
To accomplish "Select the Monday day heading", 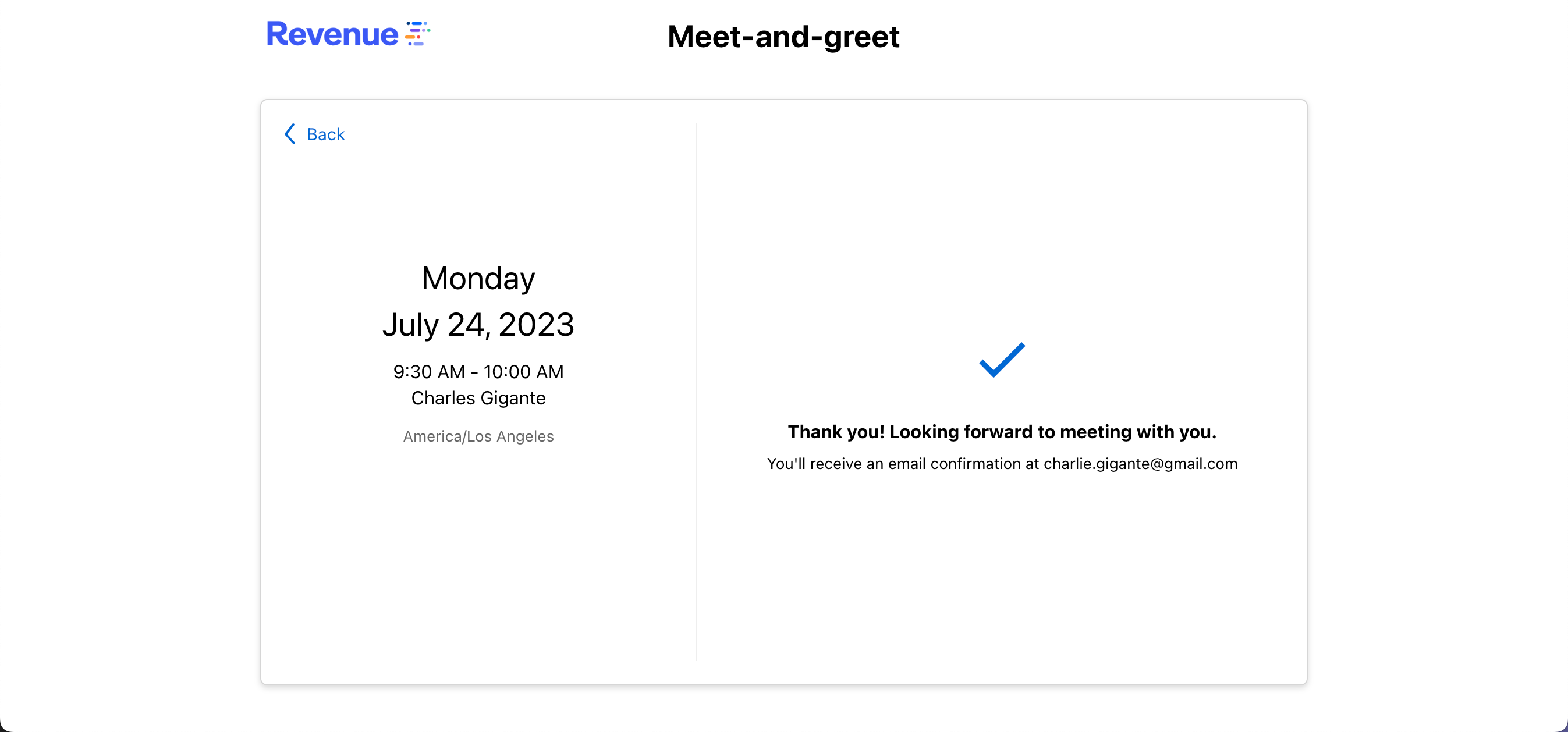I will coord(478,279).
